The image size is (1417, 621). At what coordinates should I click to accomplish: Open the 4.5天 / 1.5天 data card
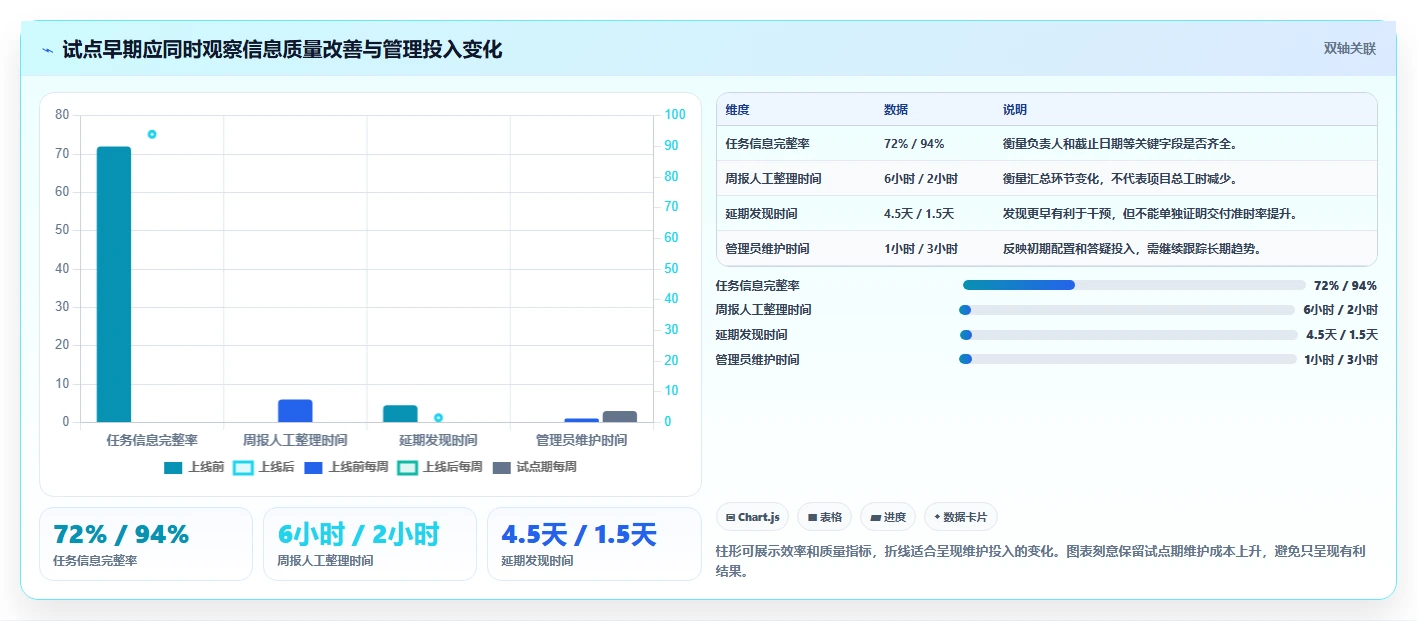tap(594, 544)
